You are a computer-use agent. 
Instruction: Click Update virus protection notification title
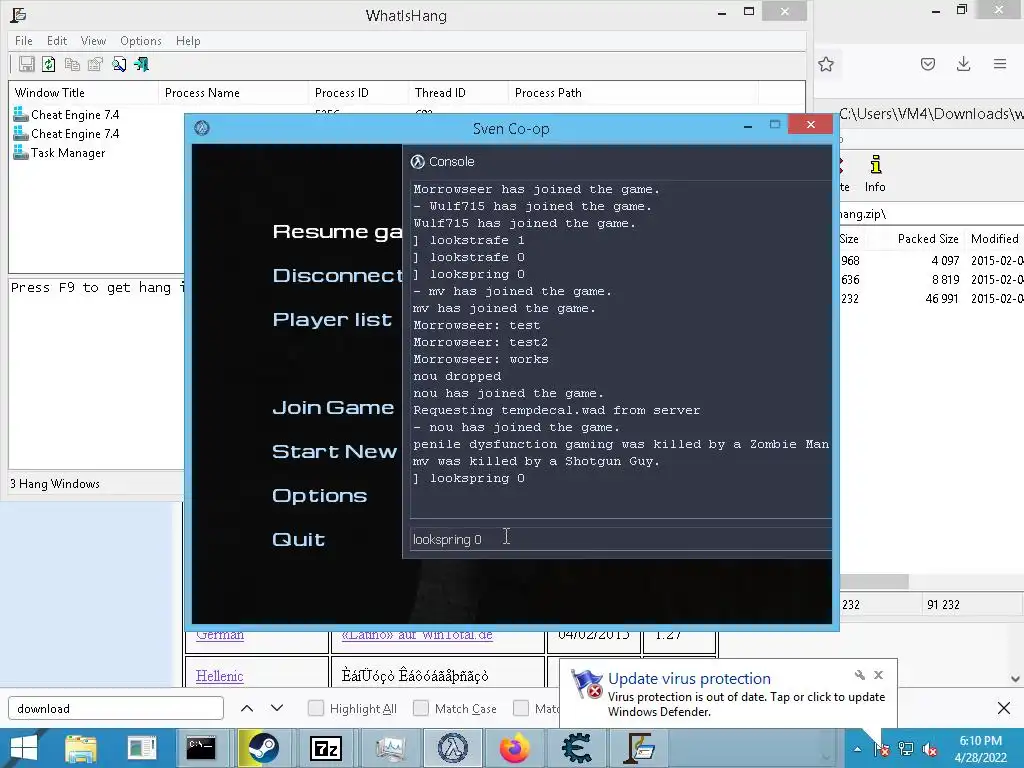[689, 679]
